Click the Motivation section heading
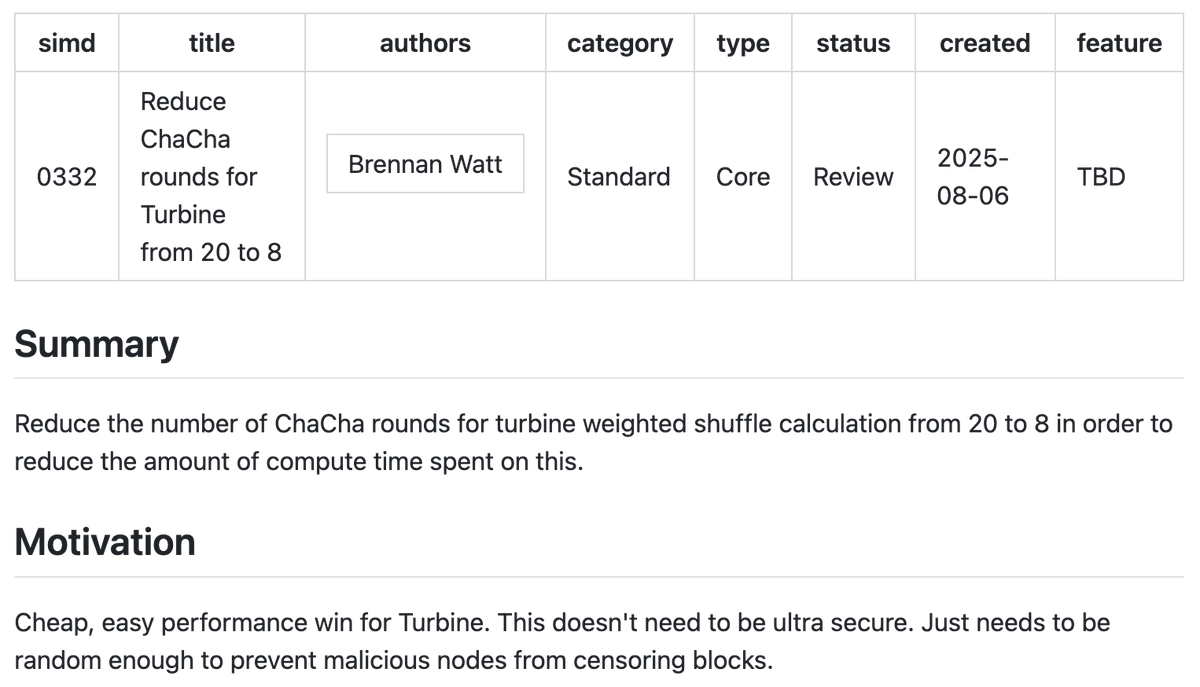The width and height of the screenshot is (1200, 687). click(x=105, y=542)
